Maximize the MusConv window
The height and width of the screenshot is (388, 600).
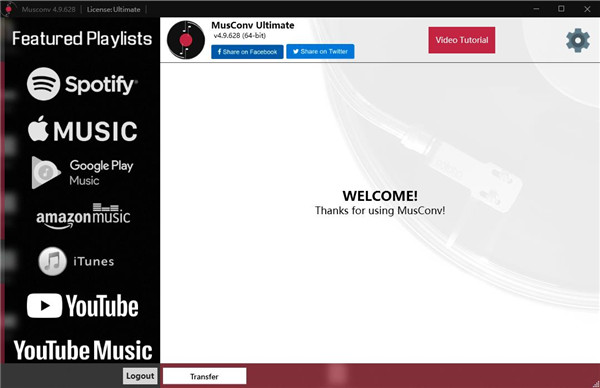tap(561, 9)
